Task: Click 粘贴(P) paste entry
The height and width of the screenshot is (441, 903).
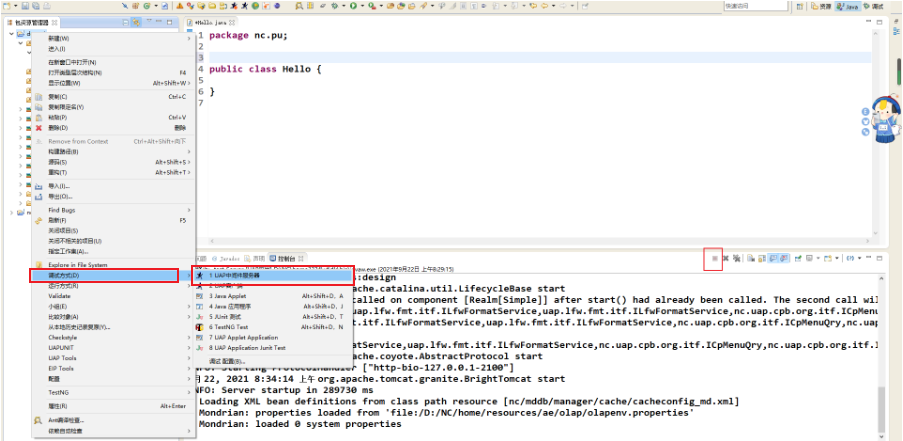Action: tap(112, 117)
